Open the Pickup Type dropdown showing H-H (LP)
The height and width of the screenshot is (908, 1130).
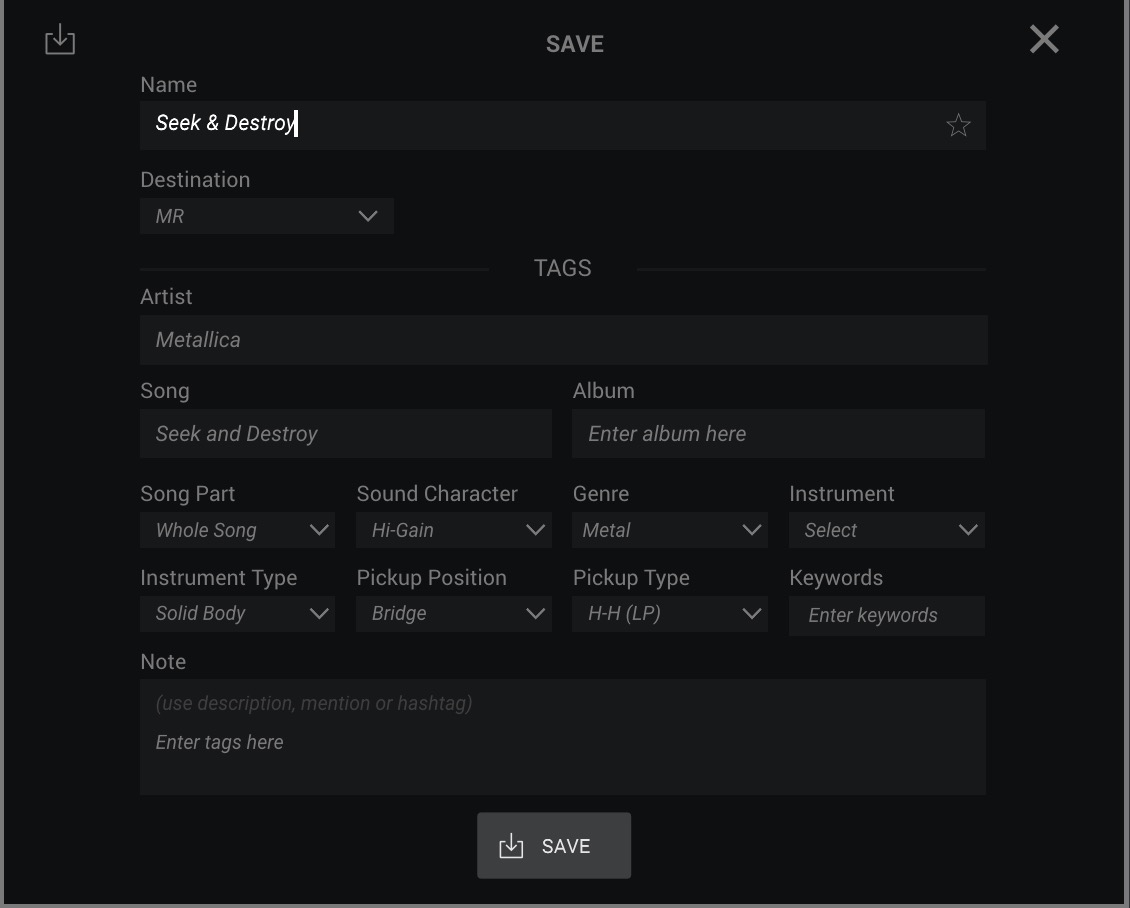[x=670, y=614]
